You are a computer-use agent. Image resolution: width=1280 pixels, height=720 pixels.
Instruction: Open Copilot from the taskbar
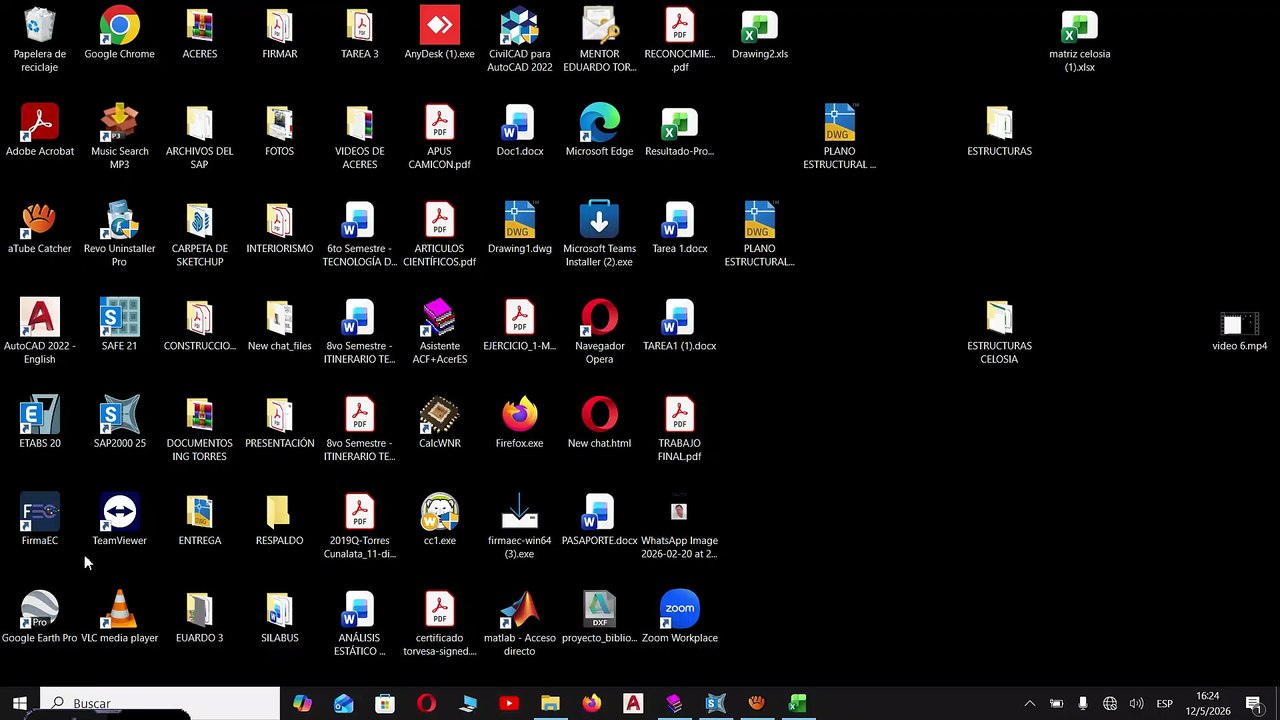302,703
